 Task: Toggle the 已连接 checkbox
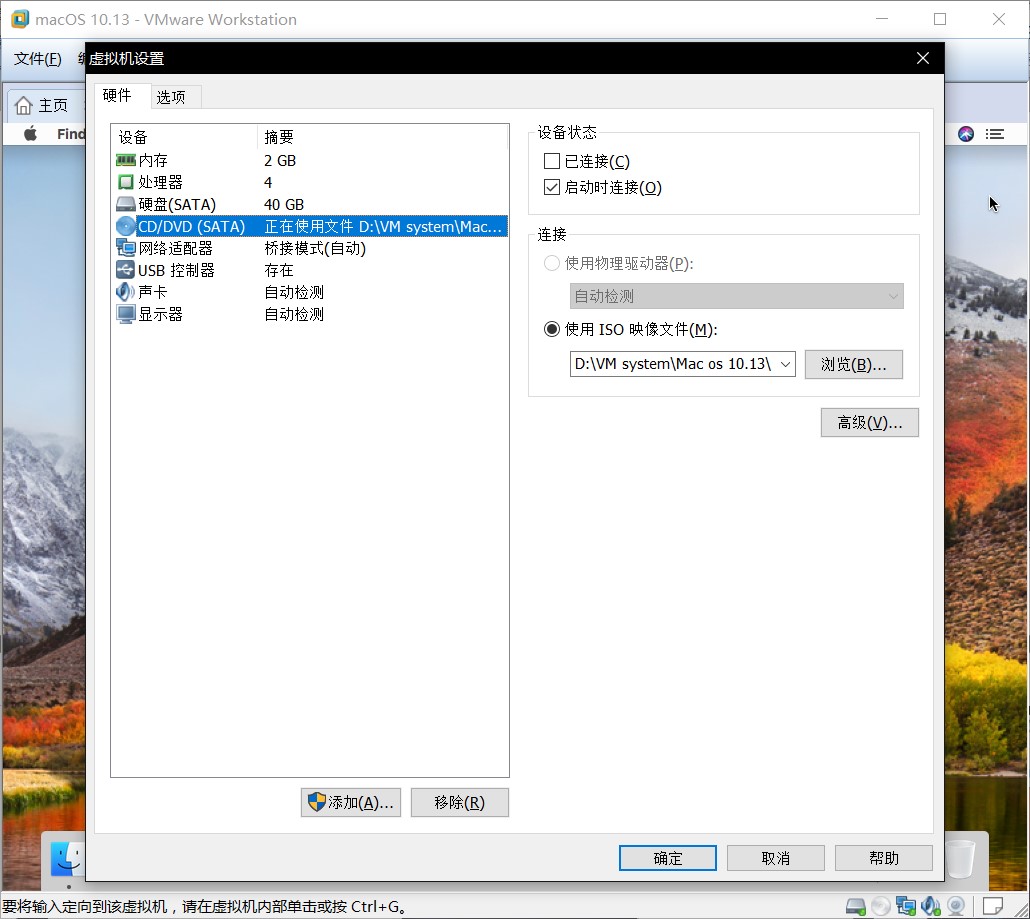click(552, 161)
